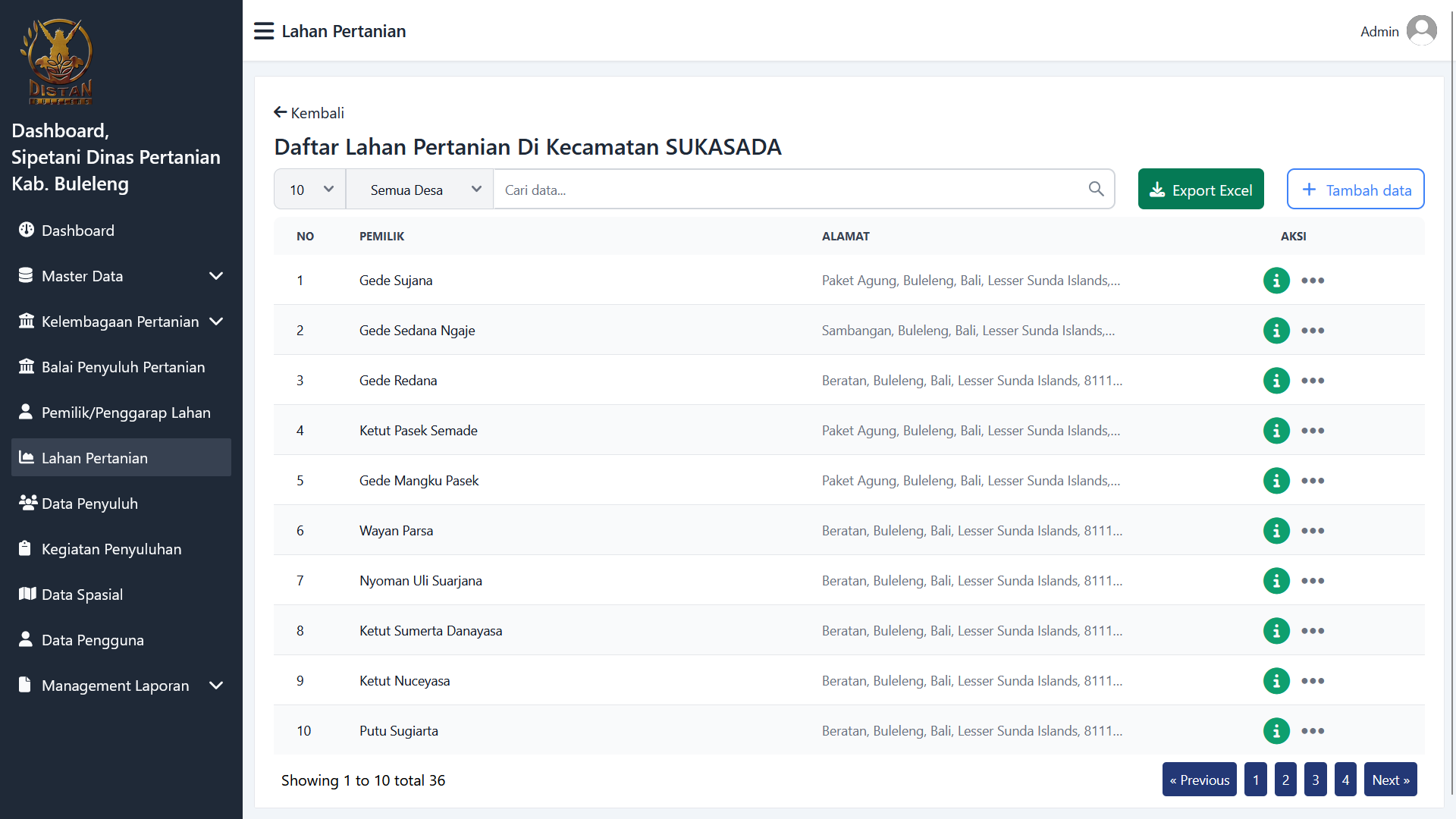Open the Dashboard sidebar icon
Image resolution: width=1456 pixels, height=819 pixels.
[x=27, y=230]
